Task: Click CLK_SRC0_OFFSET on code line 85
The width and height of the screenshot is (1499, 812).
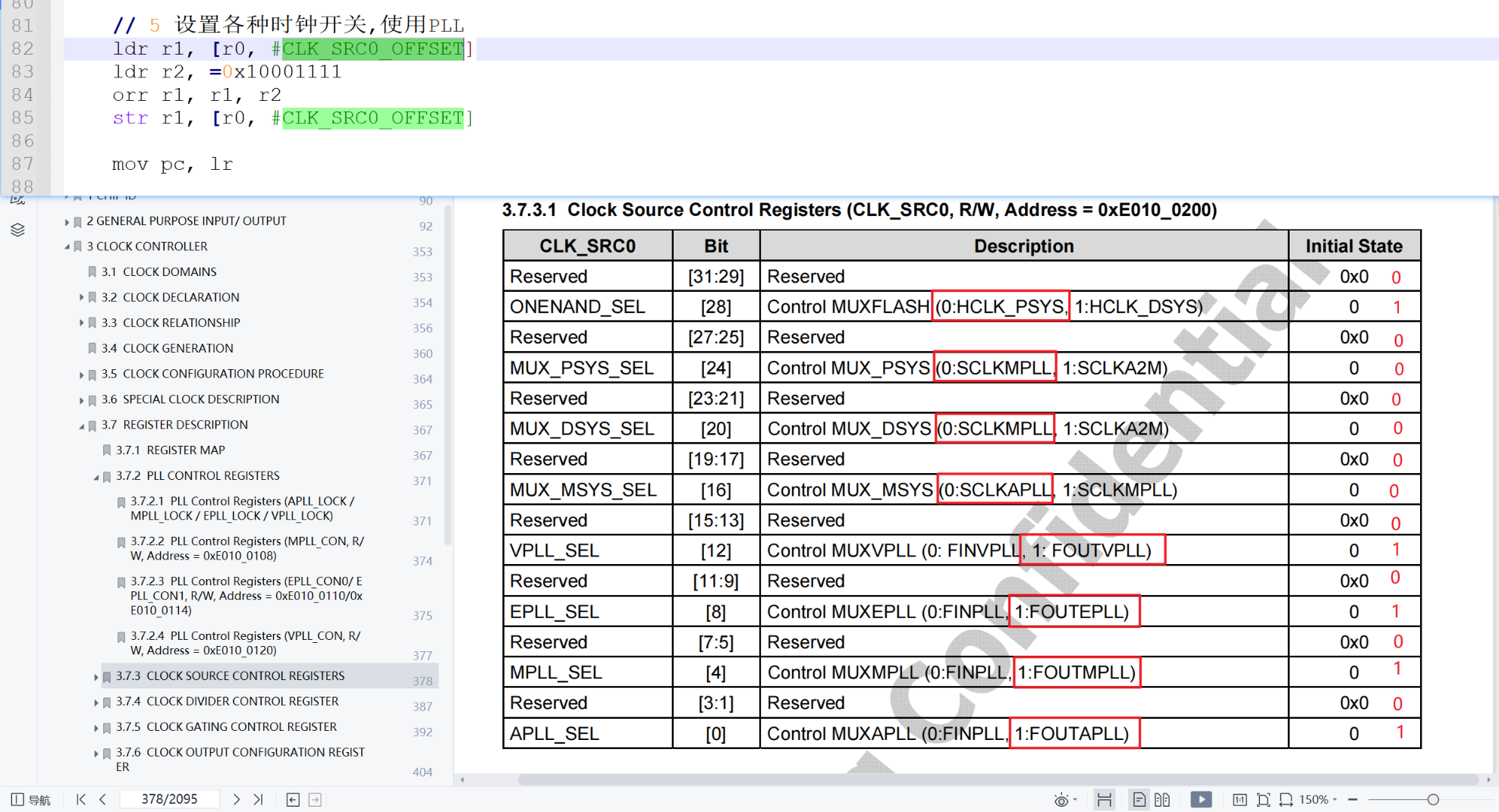Action: click(x=372, y=118)
